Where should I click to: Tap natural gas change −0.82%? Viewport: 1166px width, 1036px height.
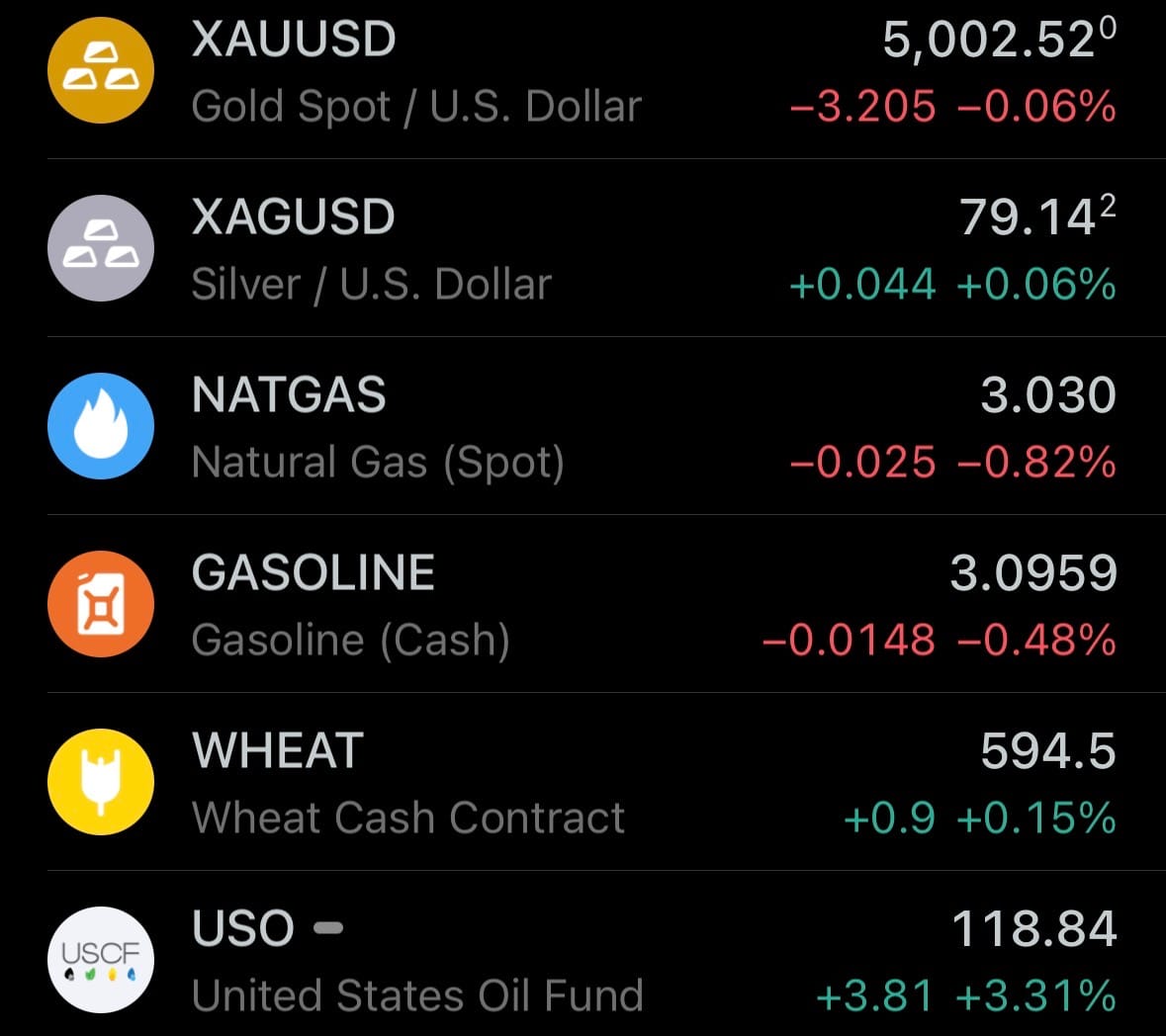click(x=1036, y=462)
